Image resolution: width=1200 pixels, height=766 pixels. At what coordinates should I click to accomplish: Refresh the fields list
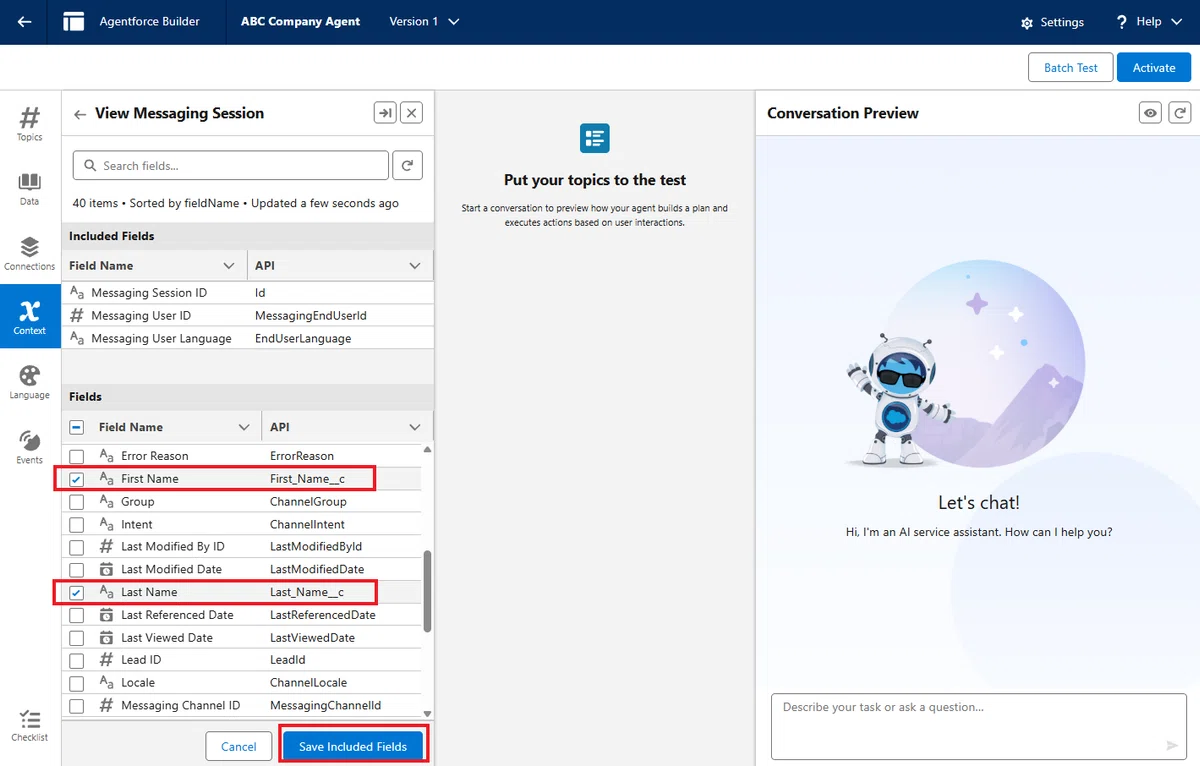coord(407,165)
